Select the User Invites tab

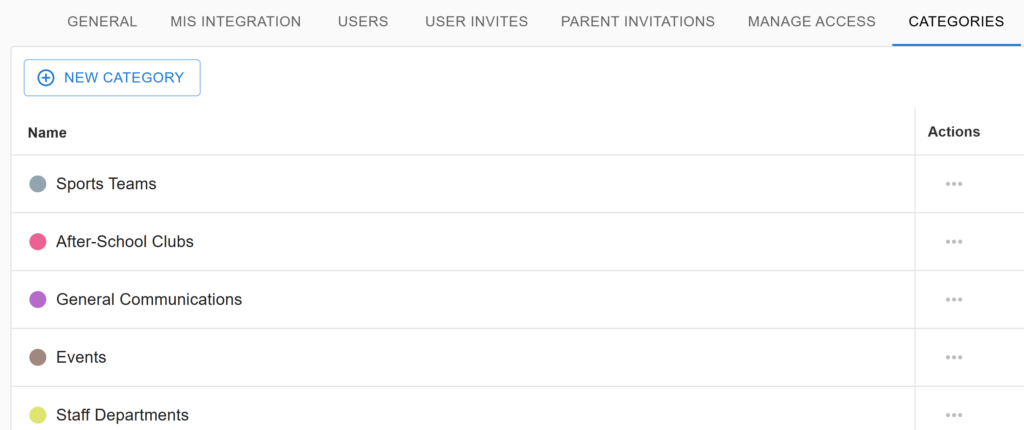point(477,22)
